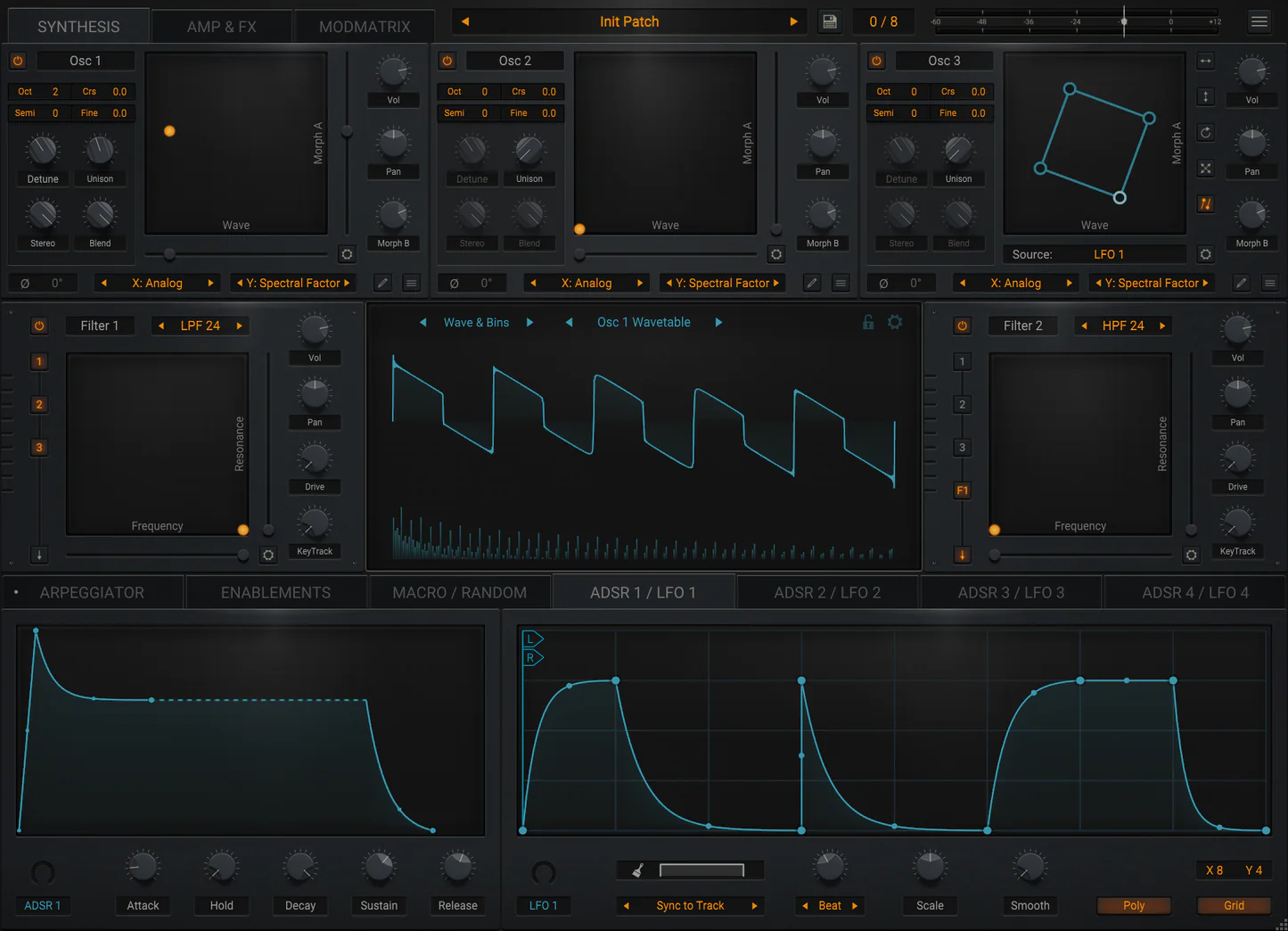Save the patch with the floppy disk icon
1288x931 pixels.
coord(829,21)
